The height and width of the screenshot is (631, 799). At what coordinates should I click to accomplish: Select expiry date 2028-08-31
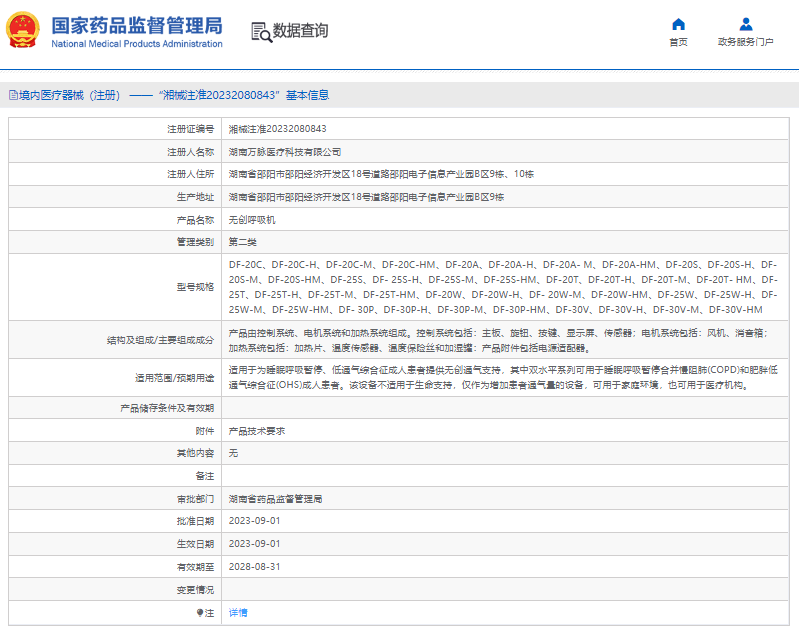tap(254, 567)
